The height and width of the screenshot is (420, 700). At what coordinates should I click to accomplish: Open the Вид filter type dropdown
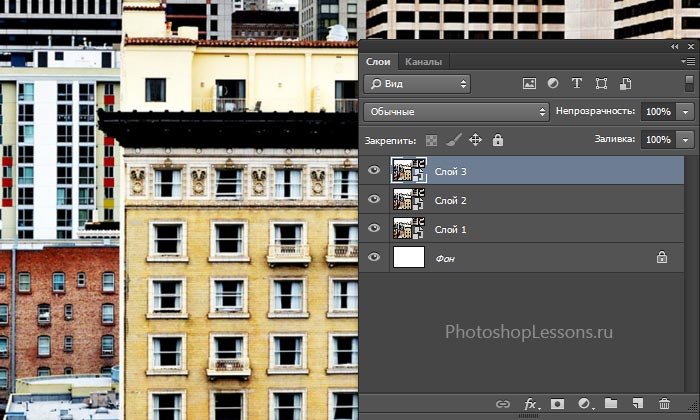click(x=417, y=84)
